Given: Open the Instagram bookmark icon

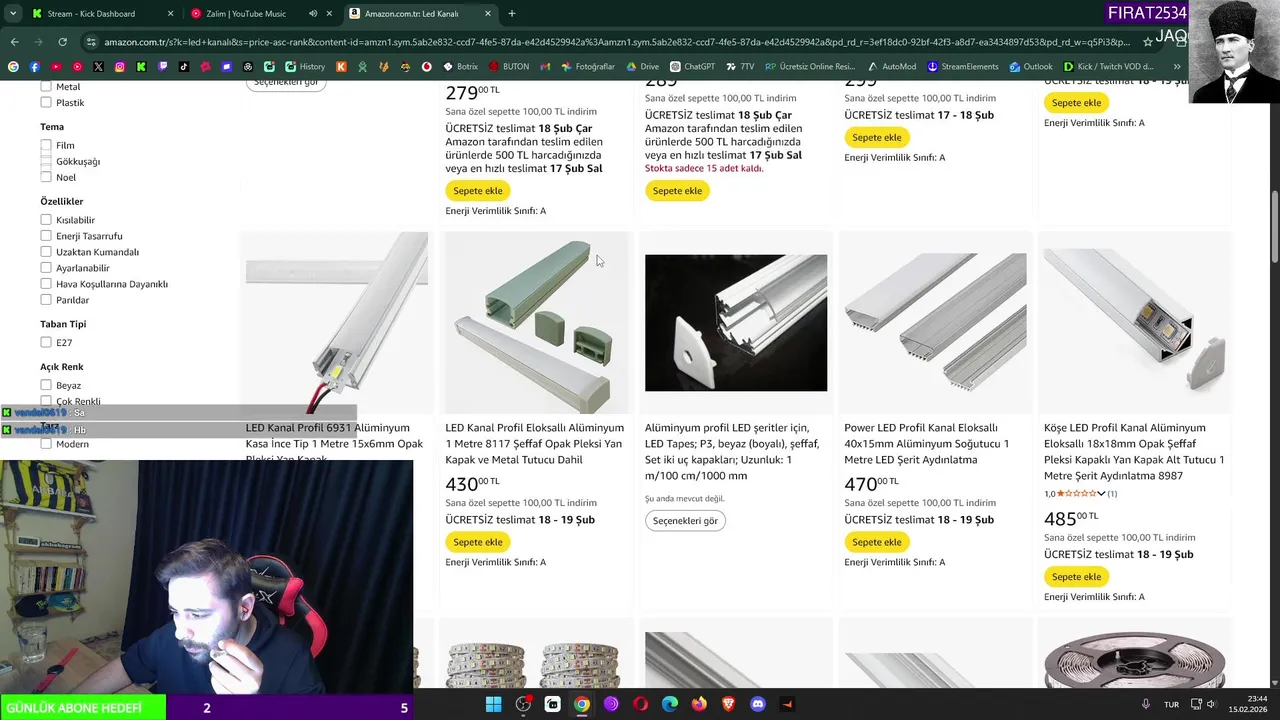Looking at the screenshot, I should [119, 67].
